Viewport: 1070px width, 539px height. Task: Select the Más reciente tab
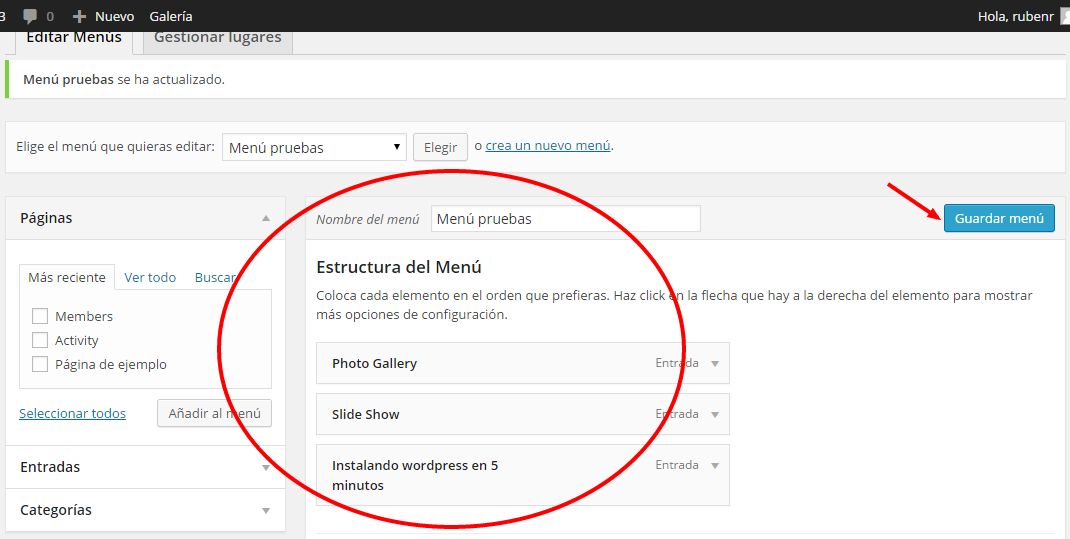pos(67,277)
